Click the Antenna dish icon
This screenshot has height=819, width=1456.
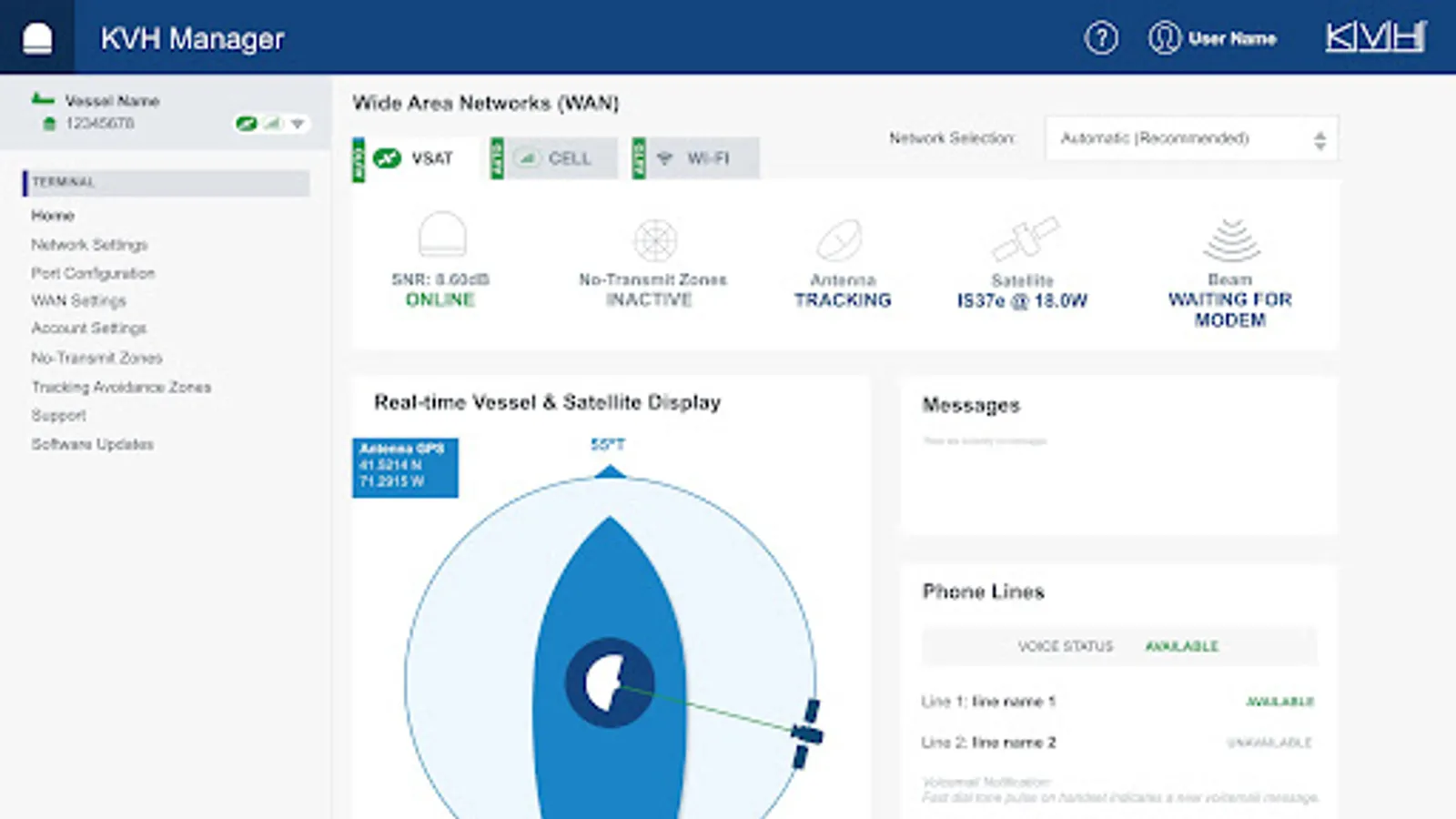(839, 240)
